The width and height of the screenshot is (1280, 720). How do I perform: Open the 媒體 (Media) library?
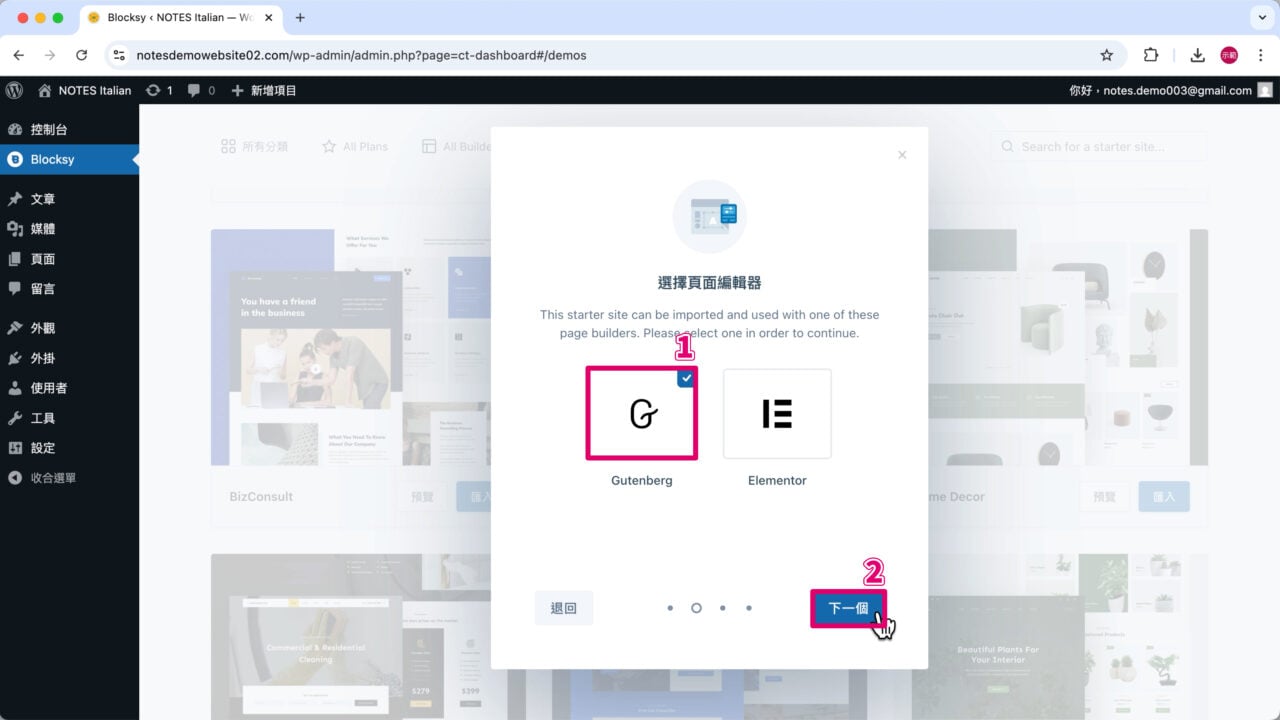(45, 228)
